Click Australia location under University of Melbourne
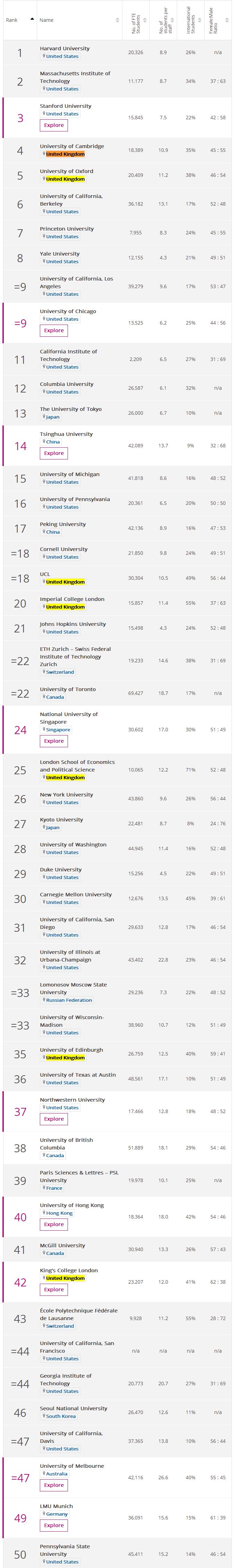The width and height of the screenshot is (235, 1568). [x=56, y=1474]
